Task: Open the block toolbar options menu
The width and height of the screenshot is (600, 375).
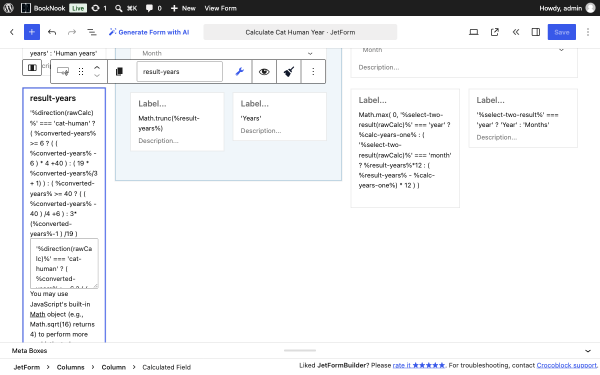Action: pos(313,72)
